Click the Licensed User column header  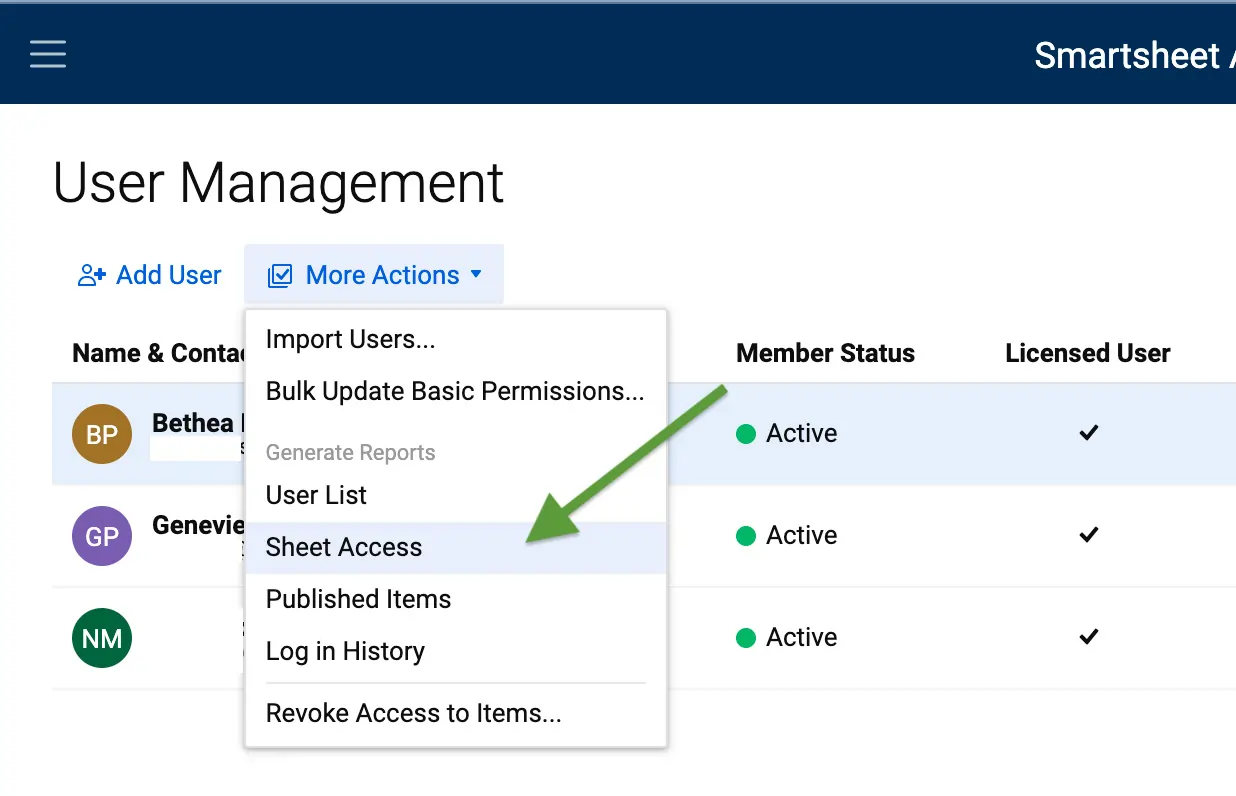(1088, 353)
